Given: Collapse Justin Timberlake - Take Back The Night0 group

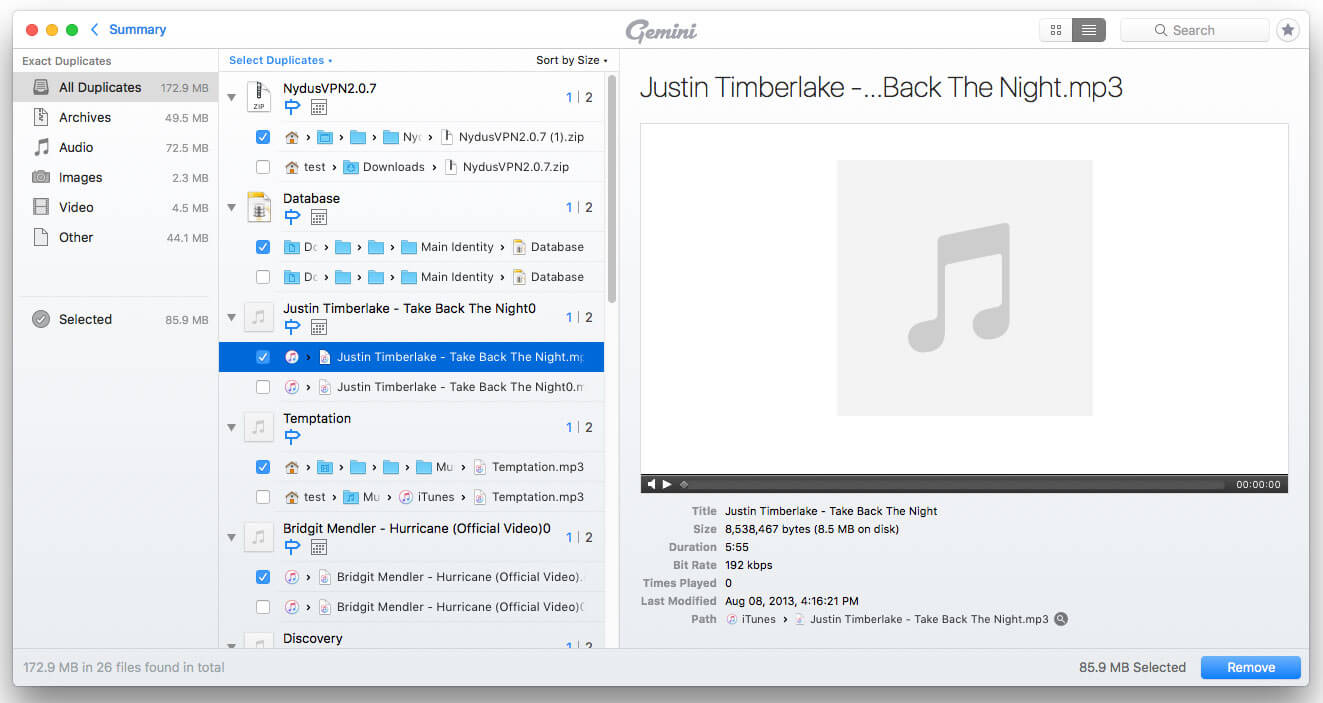Looking at the screenshot, I should (x=232, y=318).
